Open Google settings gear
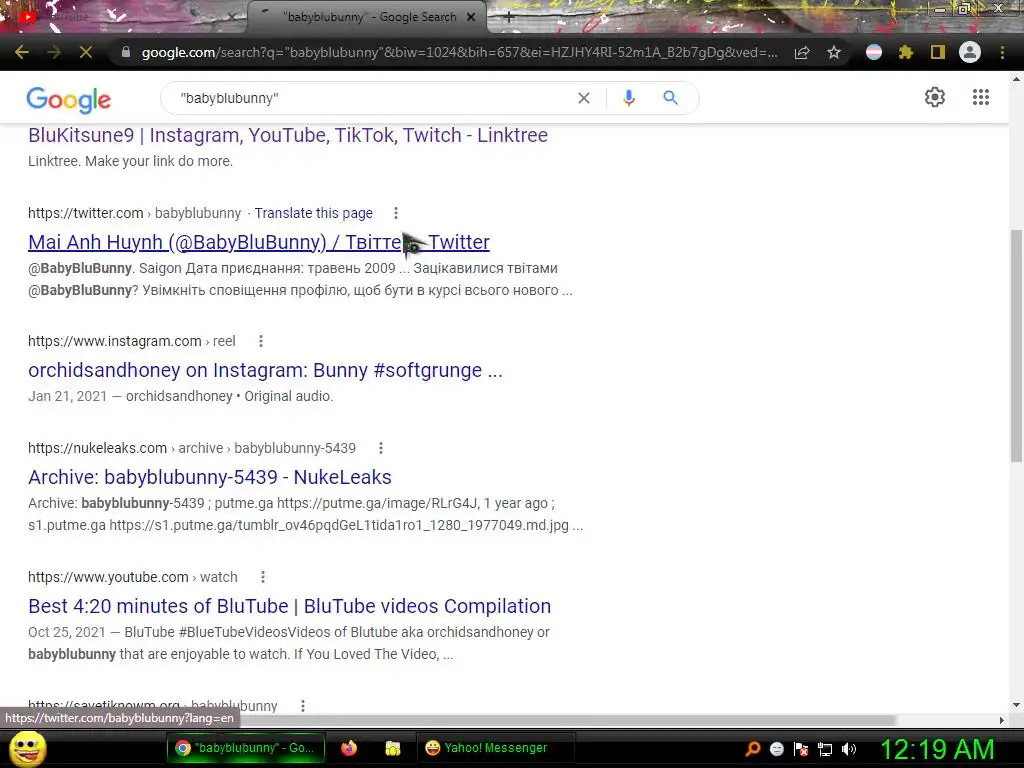This screenshot has width=1024, height=768. coord(935,97)
